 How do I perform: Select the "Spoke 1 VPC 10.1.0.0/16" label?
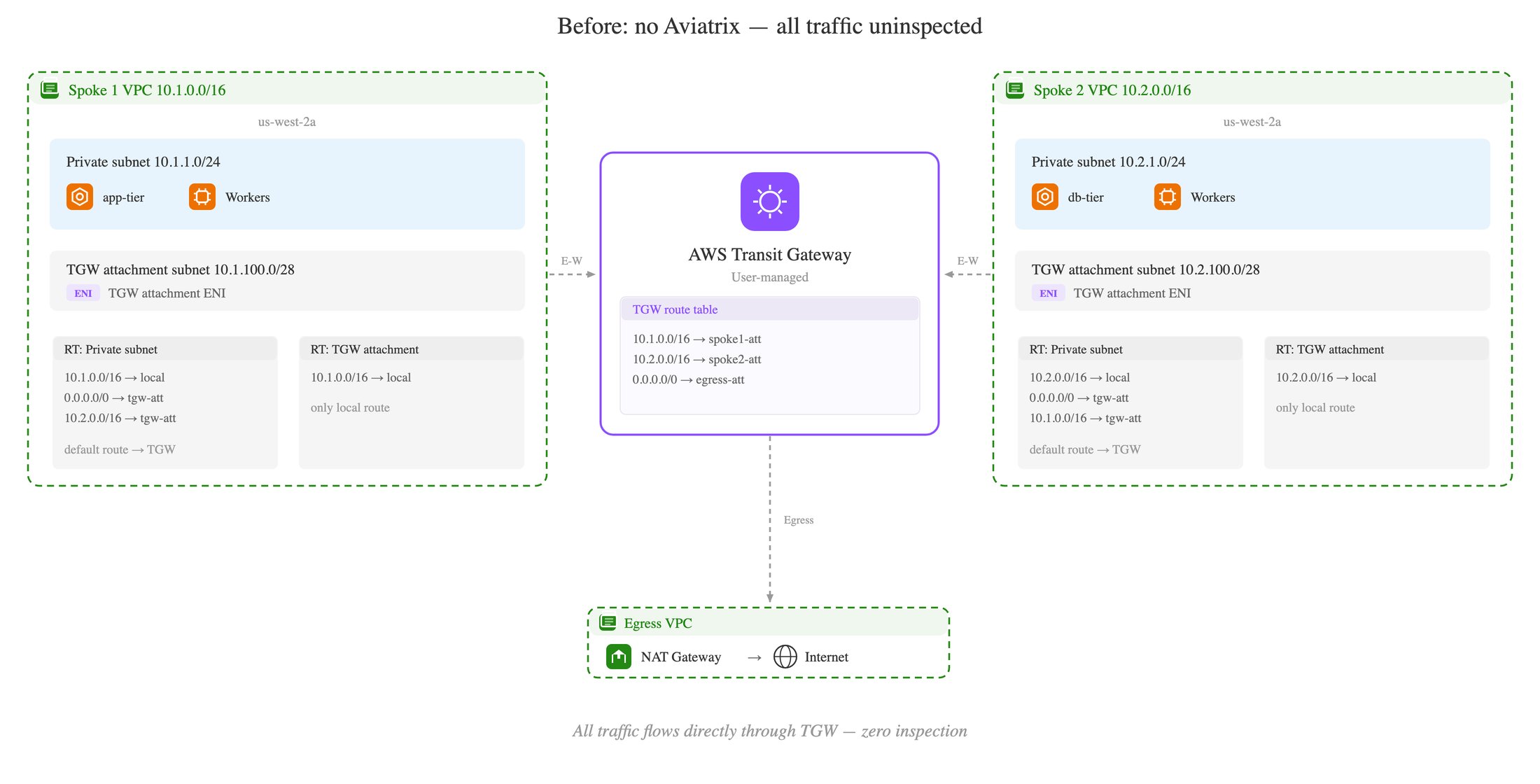[147, 90]
